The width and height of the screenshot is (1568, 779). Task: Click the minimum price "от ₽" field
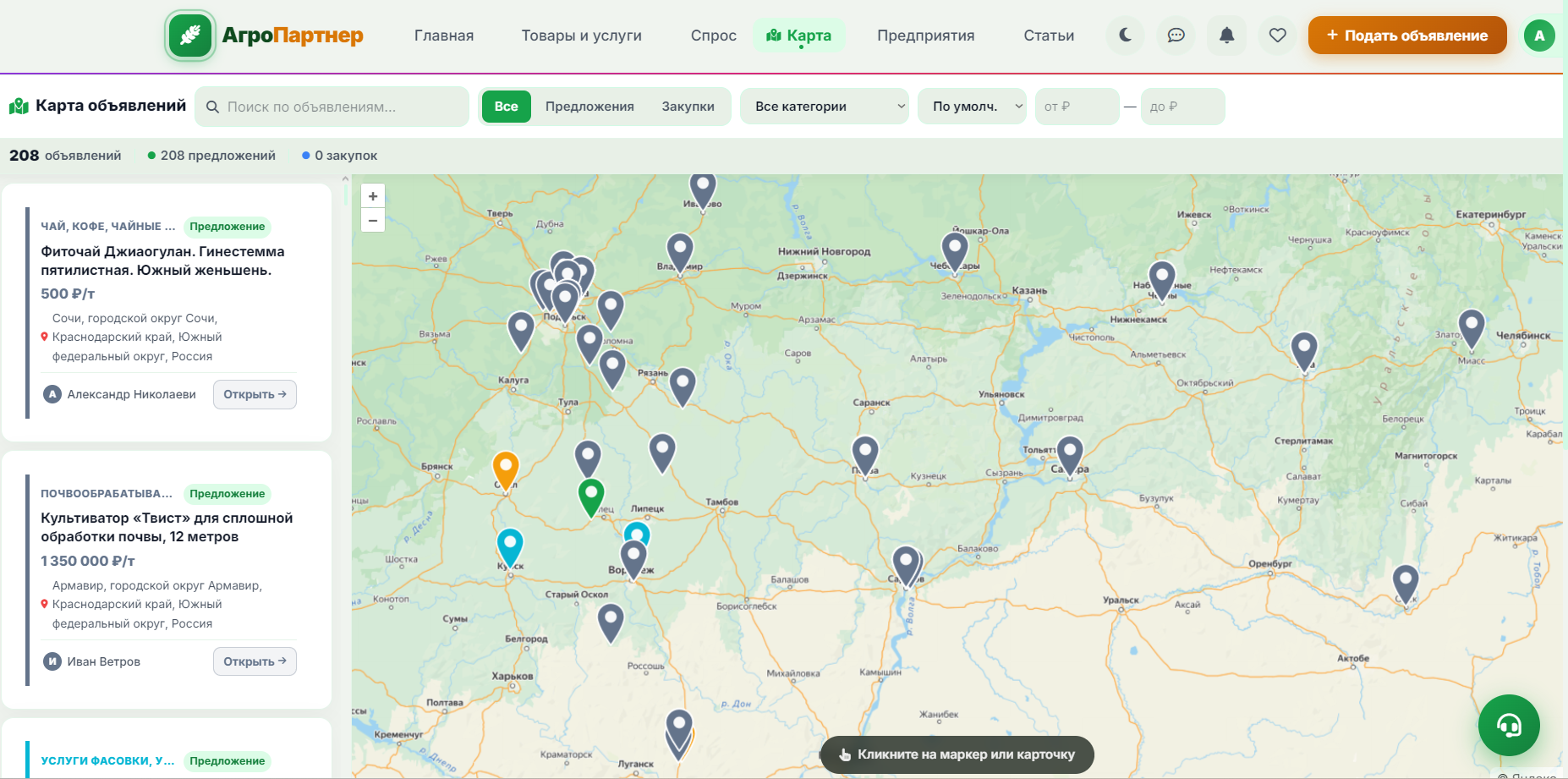click(x=1077, y=107)
